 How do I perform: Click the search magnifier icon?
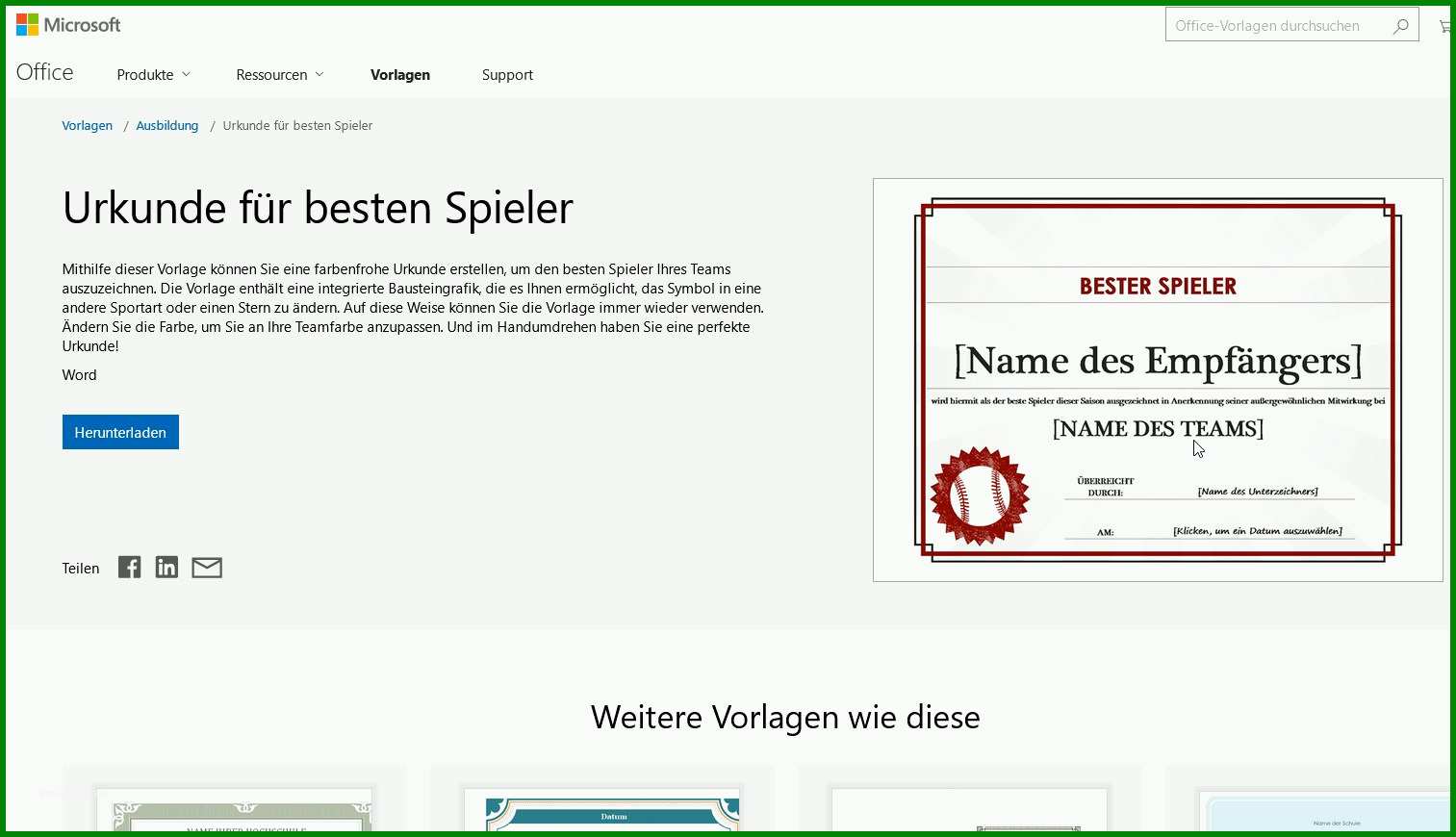[1401, 26]
